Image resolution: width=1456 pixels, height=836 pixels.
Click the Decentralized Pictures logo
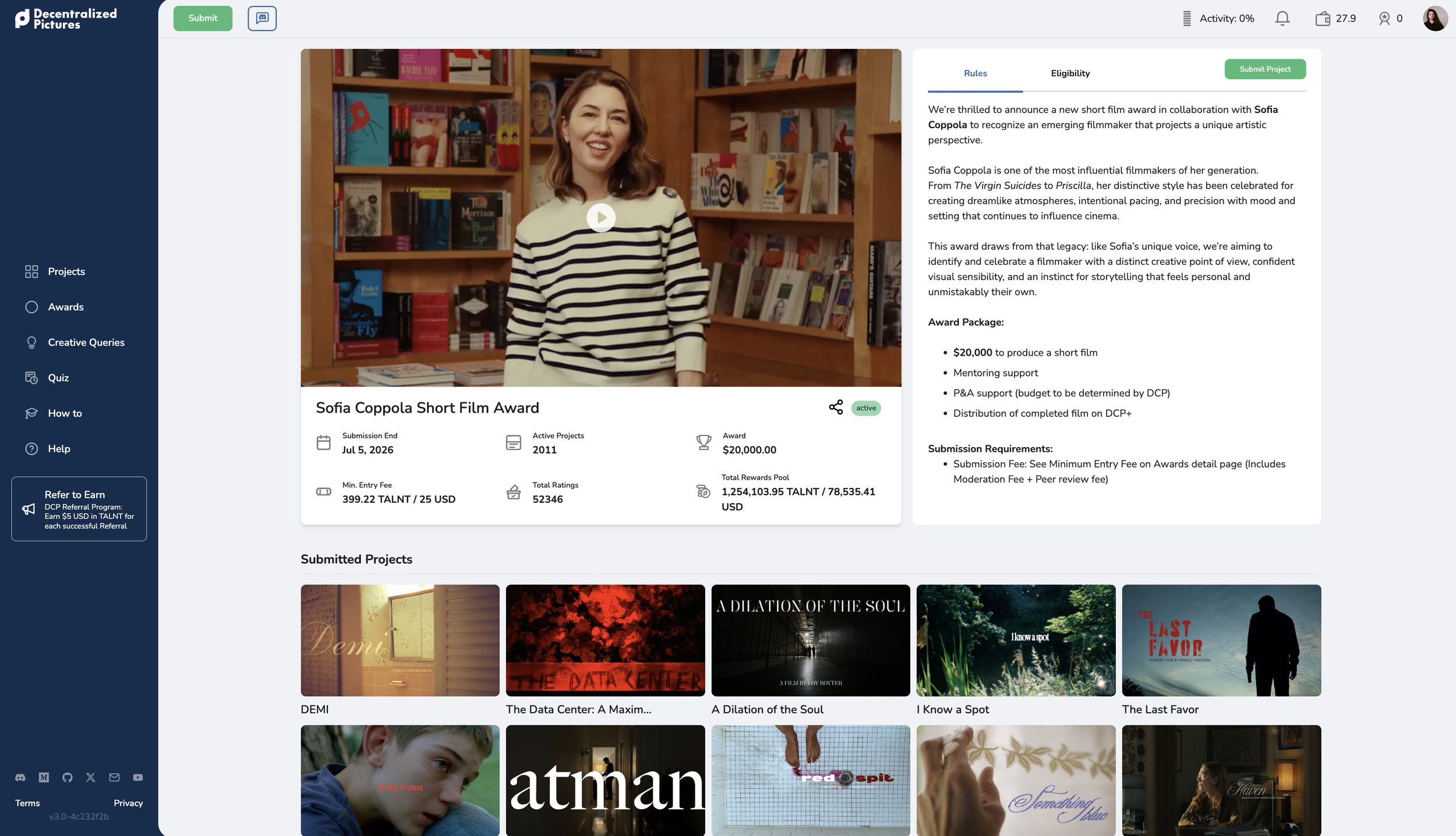pos(66,19)
